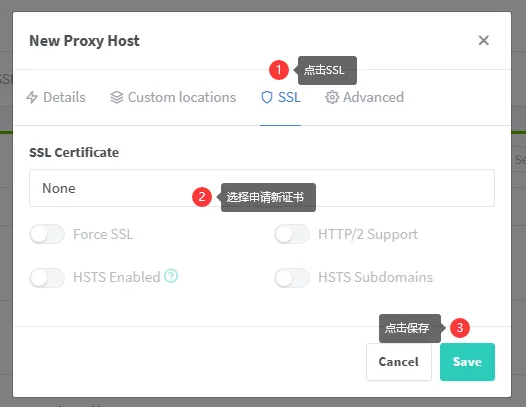Click the red number 2 badge
This screenshot has height=407, width=526.
[x=202, y=197]
